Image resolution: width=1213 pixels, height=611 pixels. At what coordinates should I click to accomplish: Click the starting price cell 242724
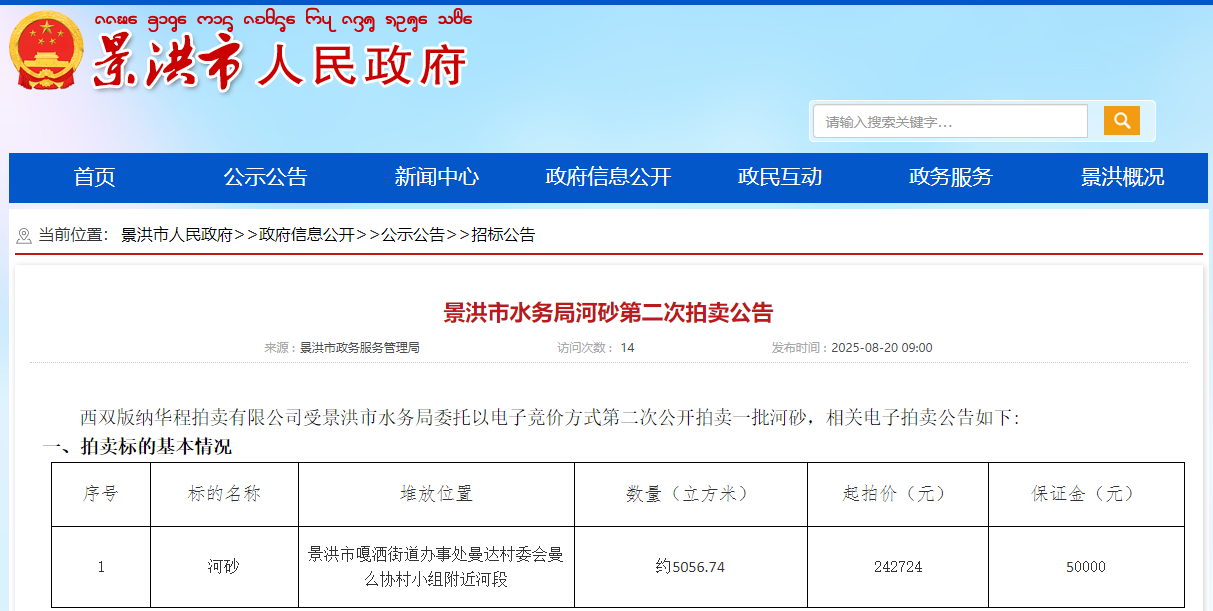click(897, 567)
